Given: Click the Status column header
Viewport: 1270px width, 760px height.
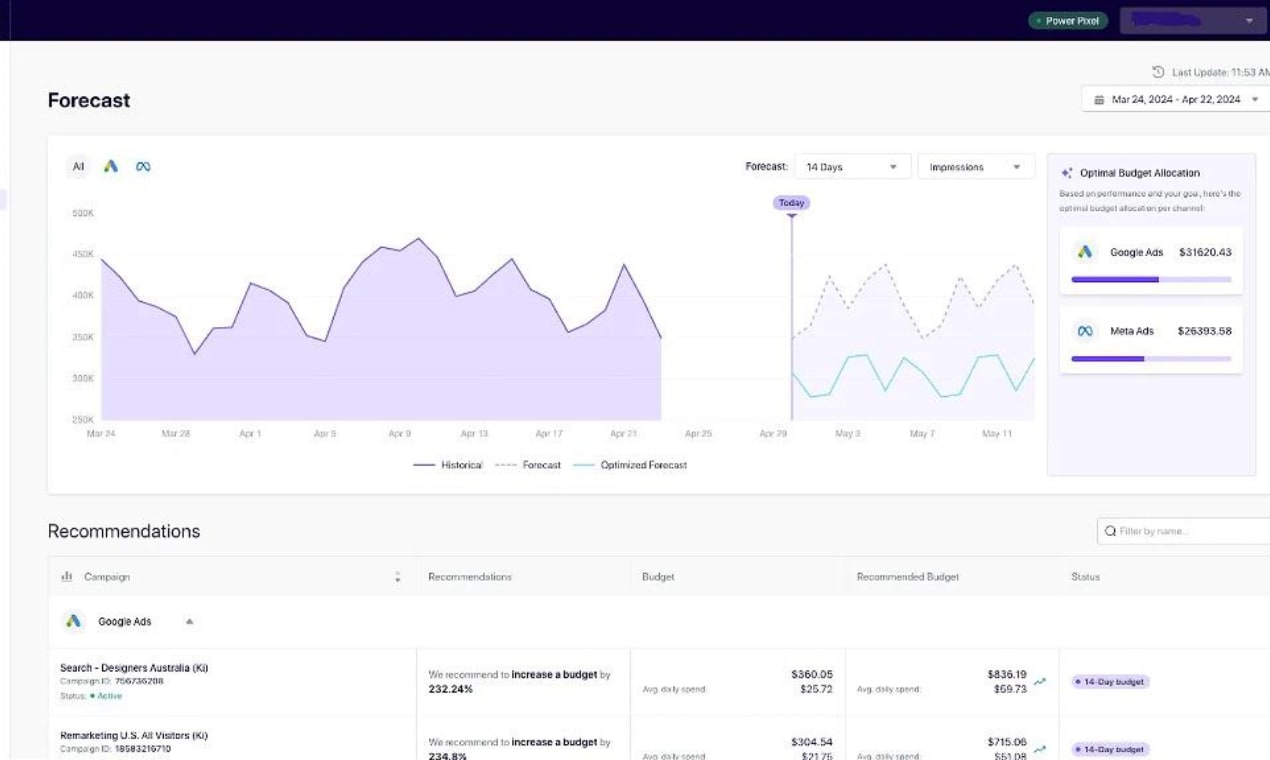Looking at the screenshot, I should (1085, 577).
